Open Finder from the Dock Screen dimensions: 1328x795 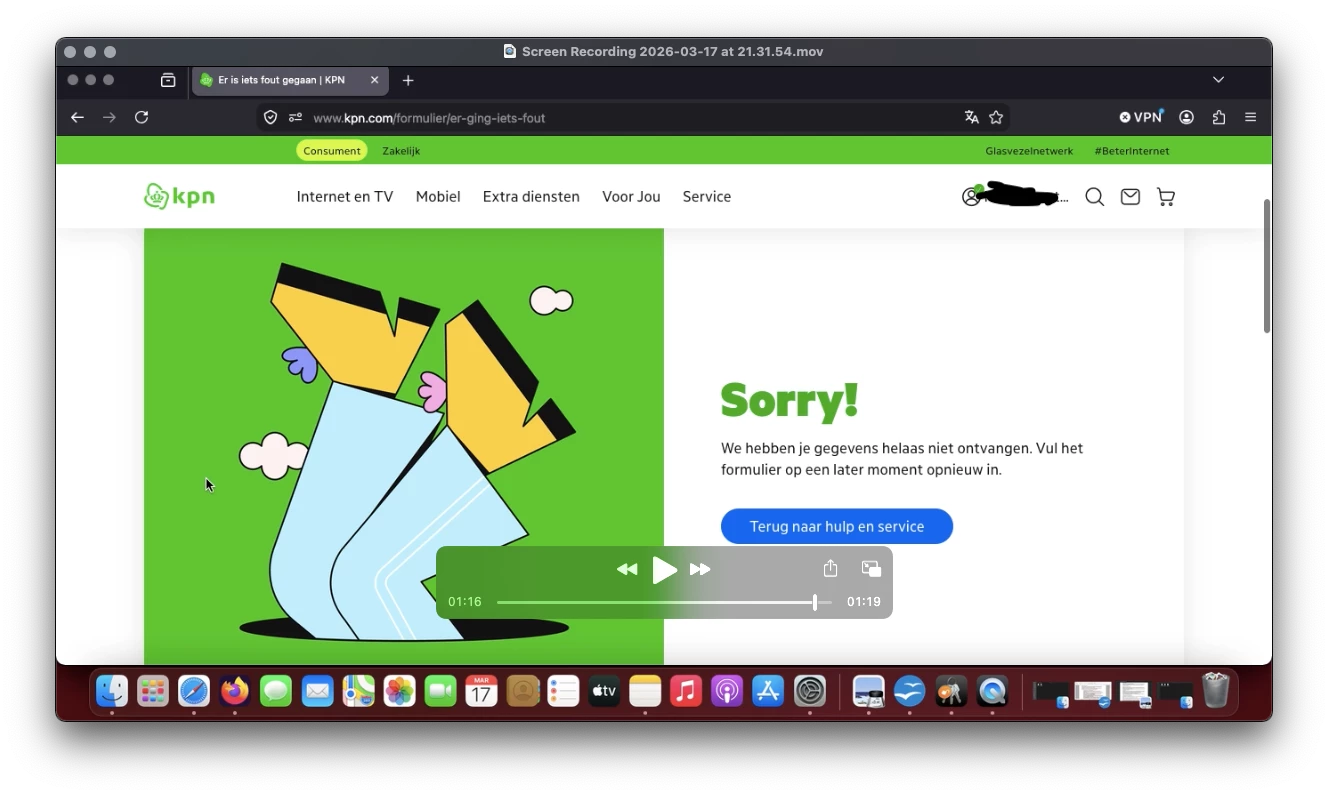point(112,690)
